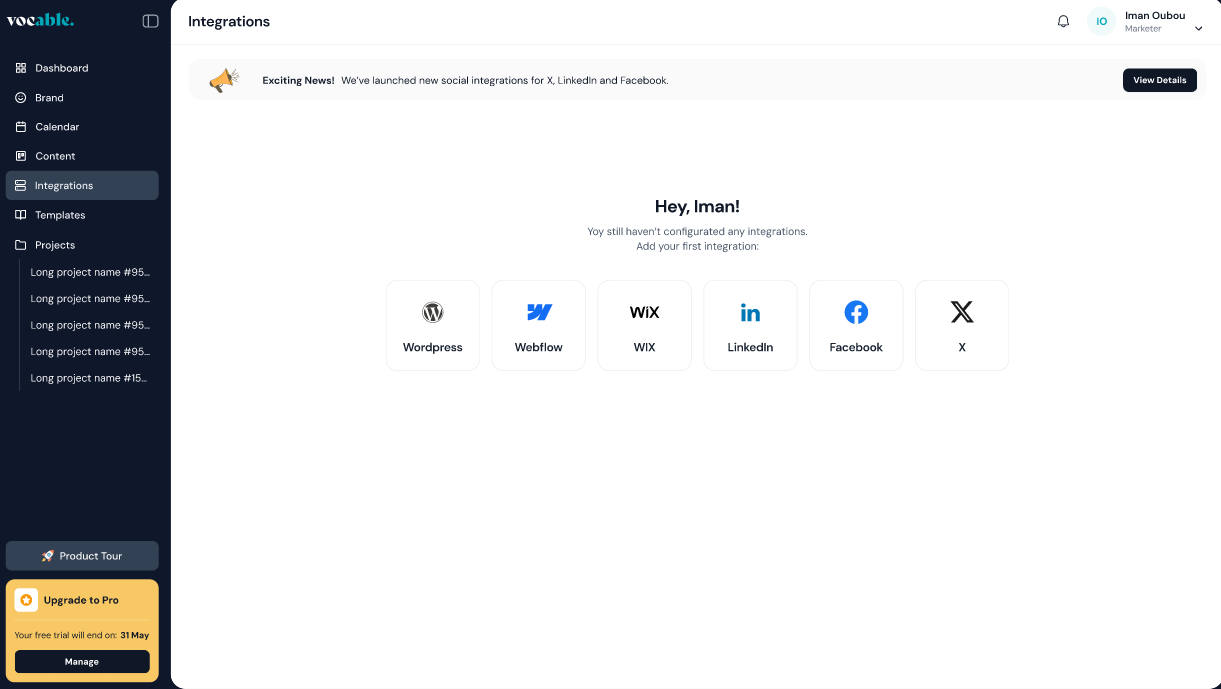This screenshot has width=1221, height=689.
Task: Open the Templates section
Action: [x=62, y=215]
